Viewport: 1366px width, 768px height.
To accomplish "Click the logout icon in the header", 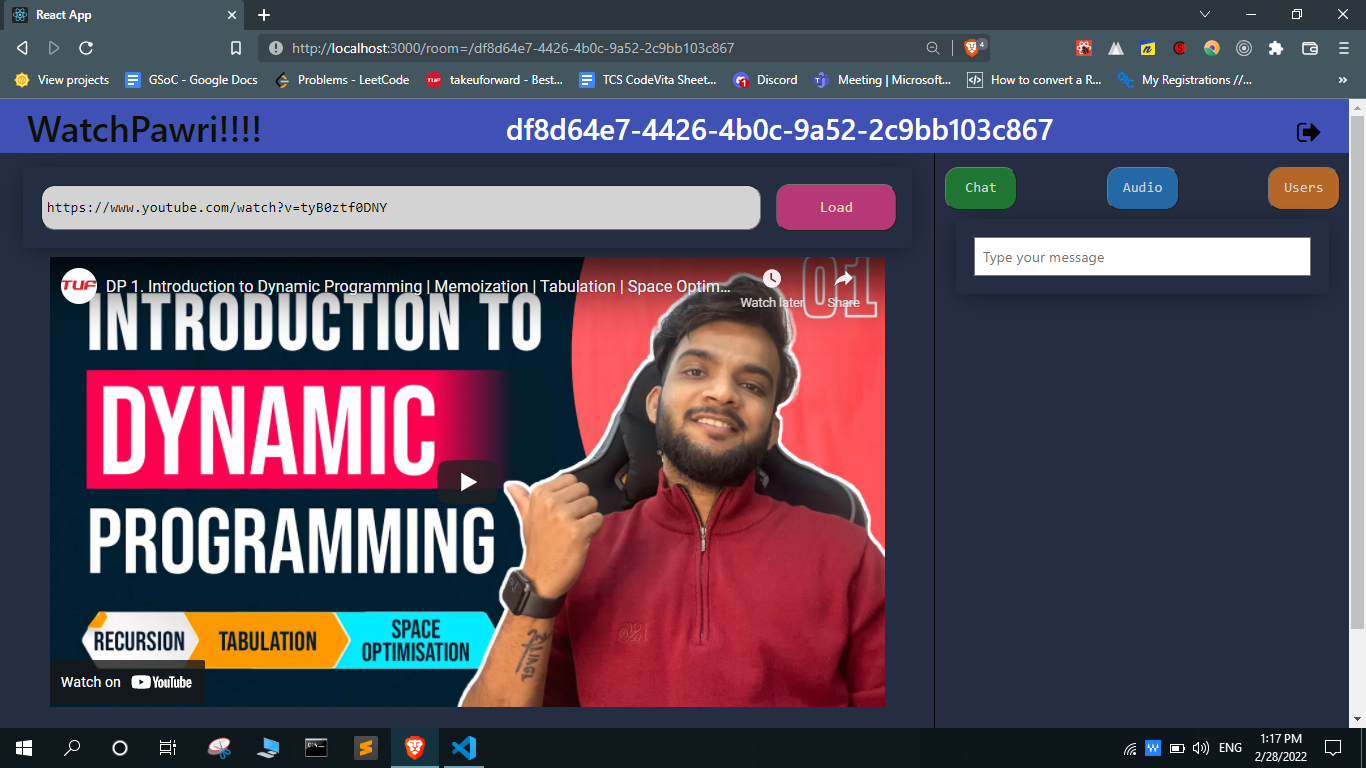I will pyautogui.click(x=1308, y=130).
